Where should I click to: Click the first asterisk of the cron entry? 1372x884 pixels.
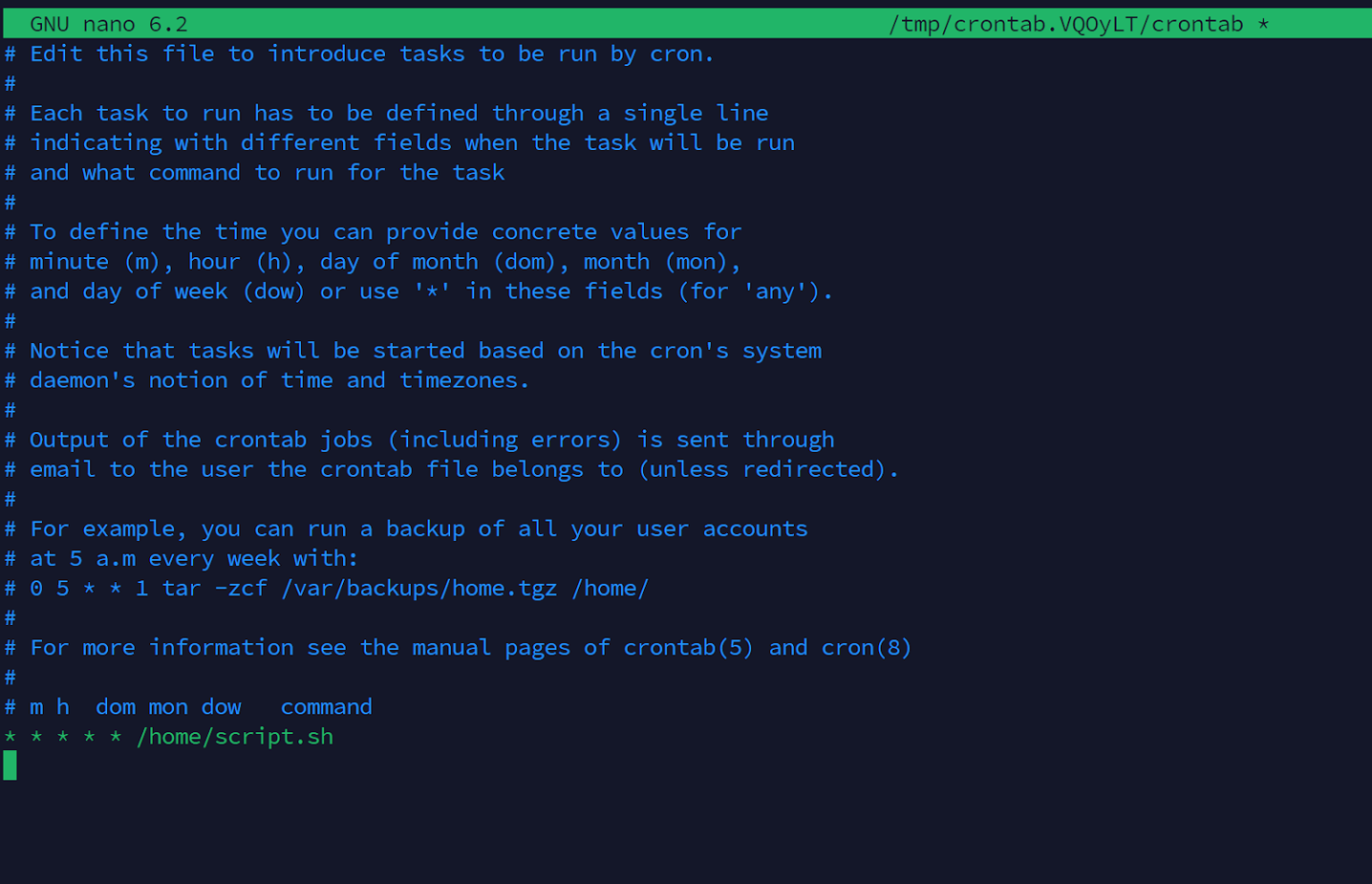(10, 738)
